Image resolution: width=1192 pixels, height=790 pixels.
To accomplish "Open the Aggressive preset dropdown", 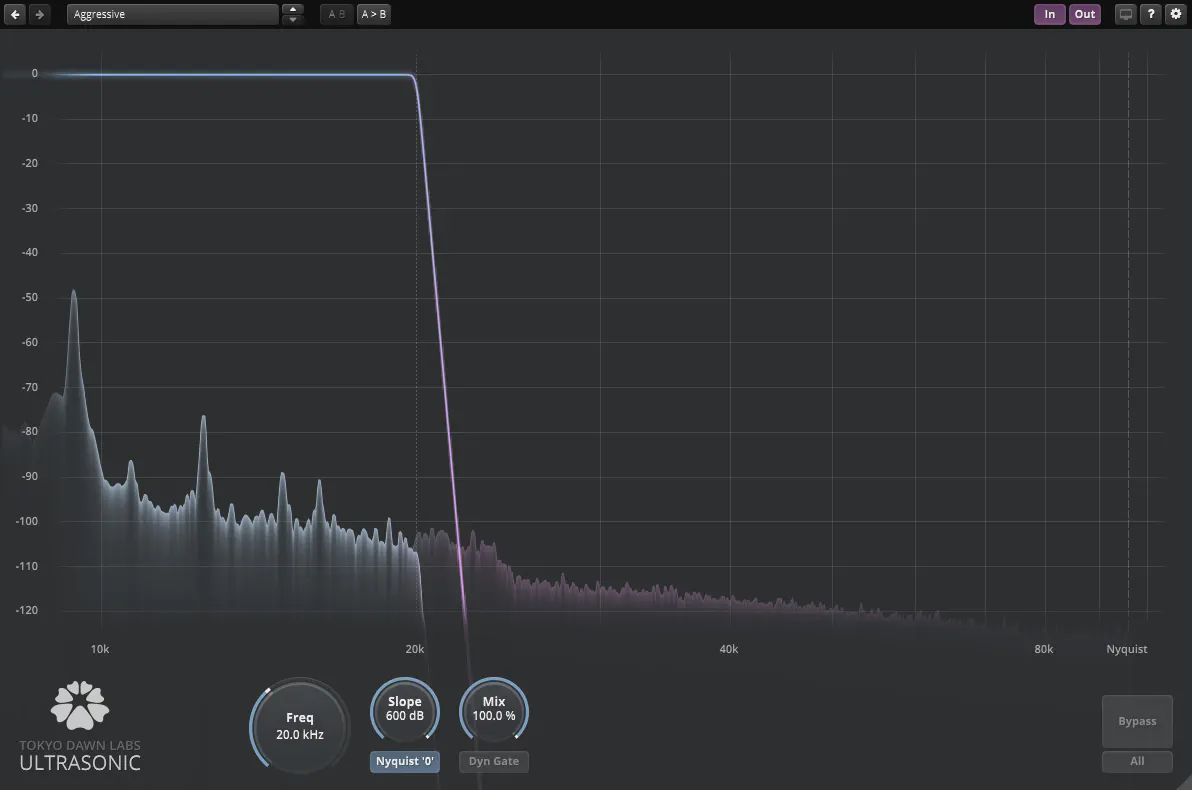I will click(172, 14).
